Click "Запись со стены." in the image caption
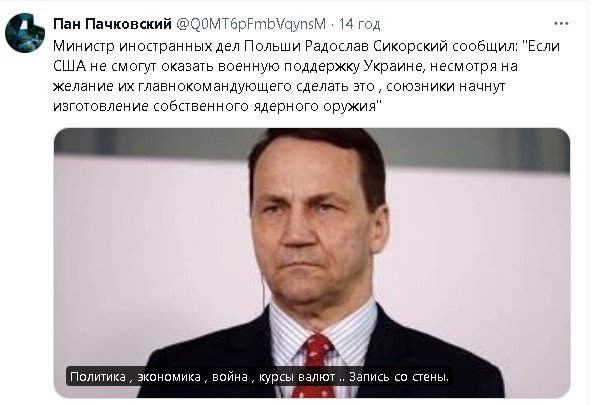Screen dimensions: 593x405 399,377
